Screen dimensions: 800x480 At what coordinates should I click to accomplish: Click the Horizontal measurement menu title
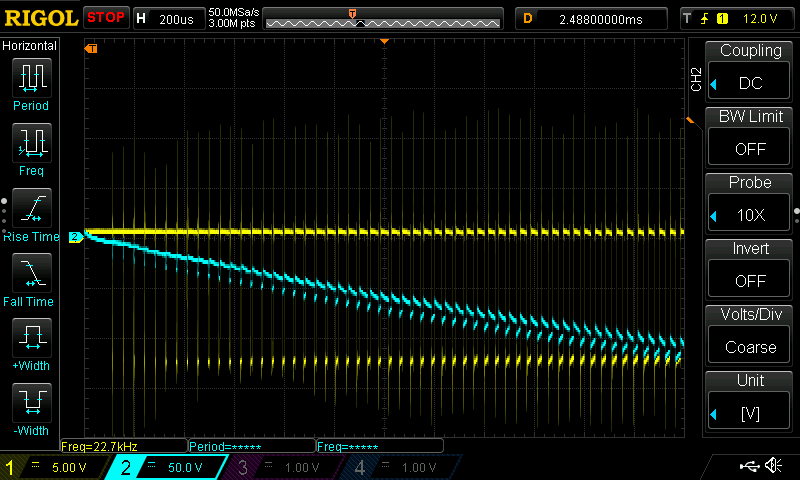tap(30, 45)
